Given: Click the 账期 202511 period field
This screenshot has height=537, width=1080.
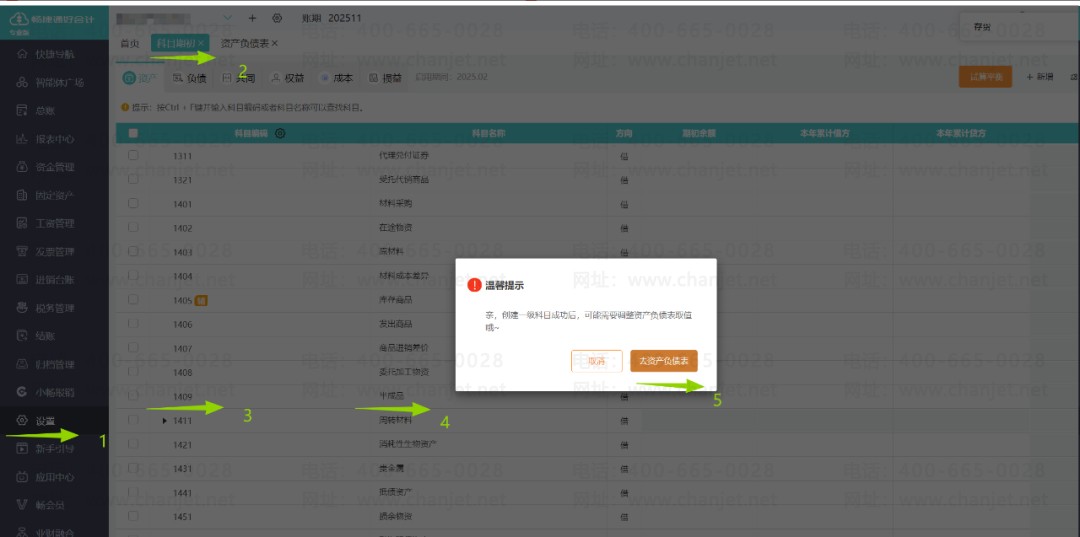Looking at the screenshot, I should (331, 18).
